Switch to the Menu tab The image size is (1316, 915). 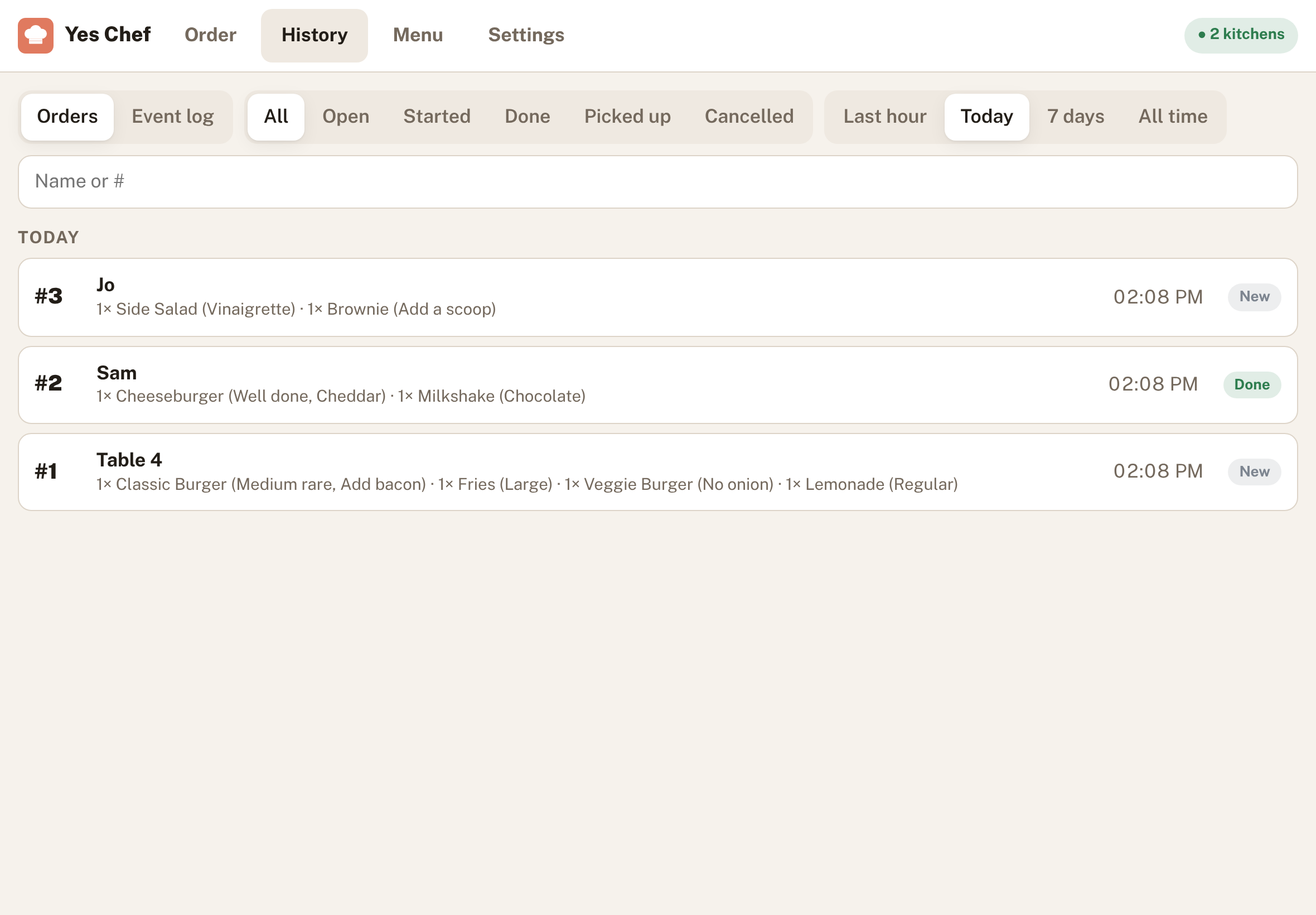[x=418, y=35]
